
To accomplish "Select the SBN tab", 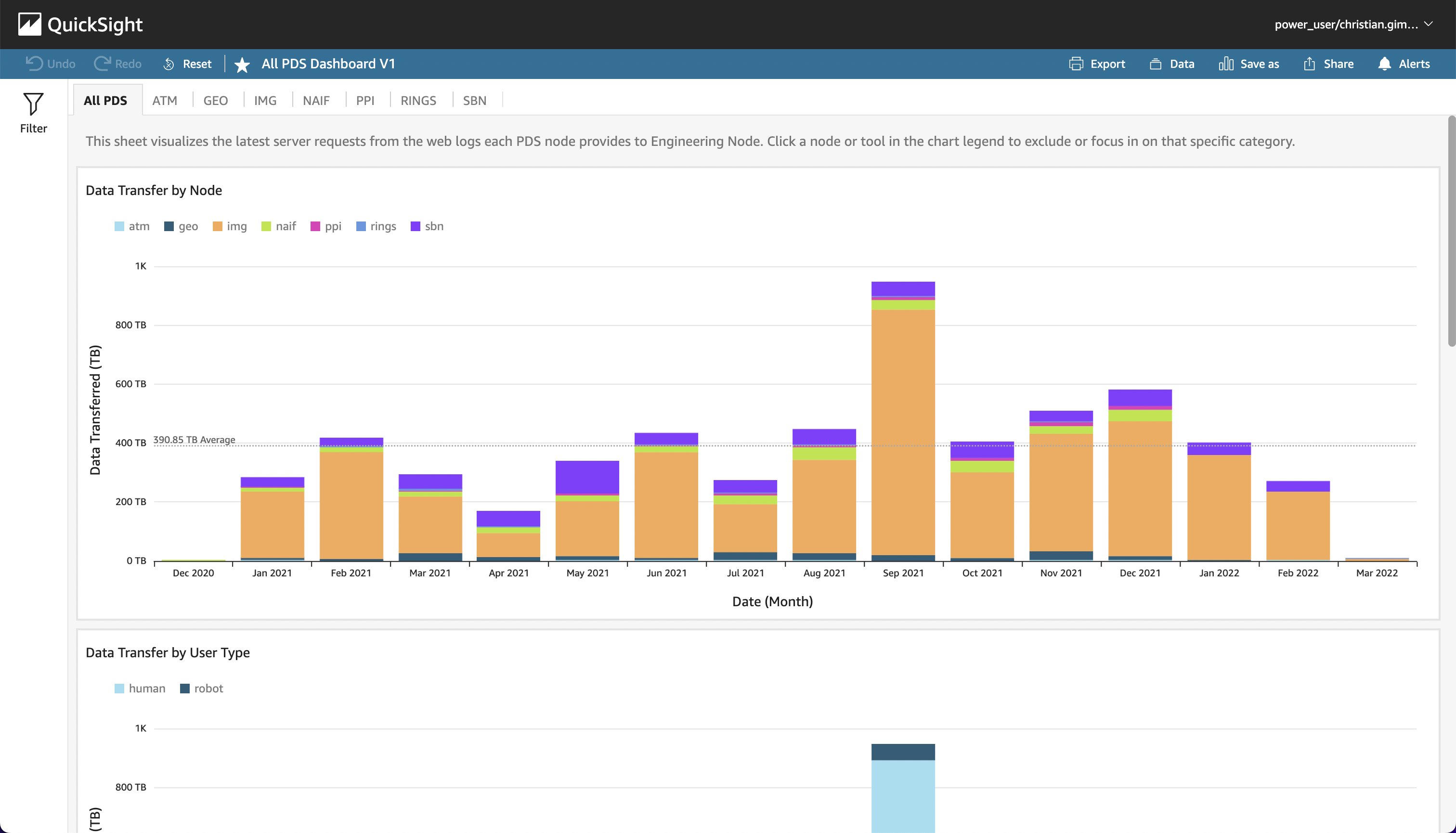I will pyautogui.click(x=475, y=100).
